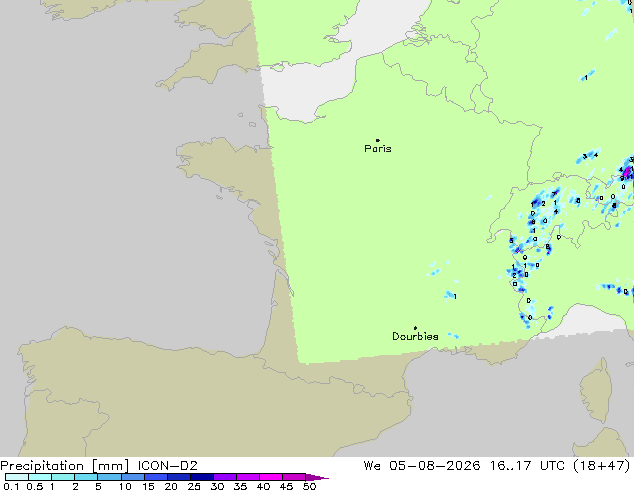
Task: Pick the legend swatch between 0.5 and 1
Action: (x=40, y=477)
